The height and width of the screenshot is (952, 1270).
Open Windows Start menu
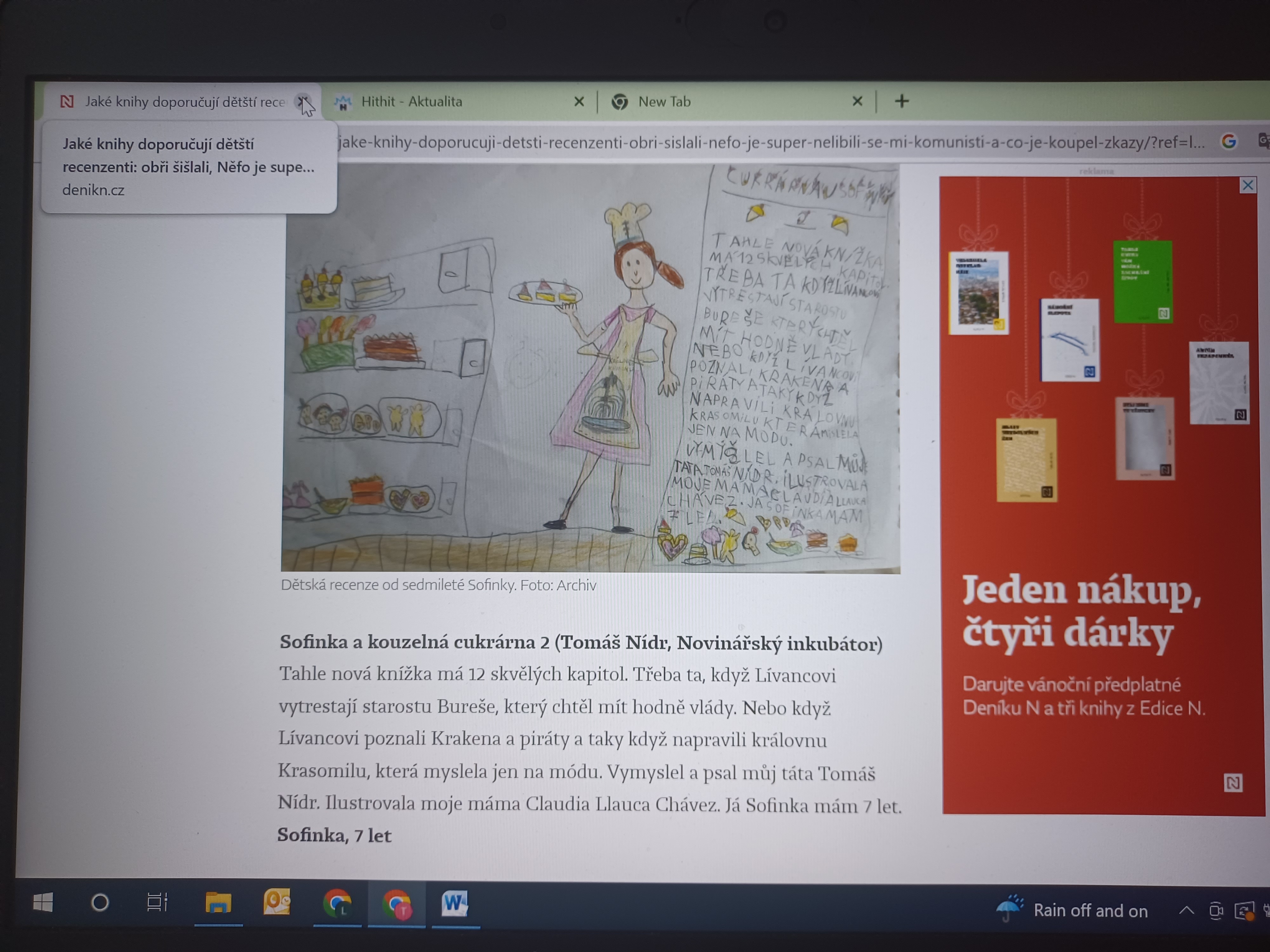43,902
